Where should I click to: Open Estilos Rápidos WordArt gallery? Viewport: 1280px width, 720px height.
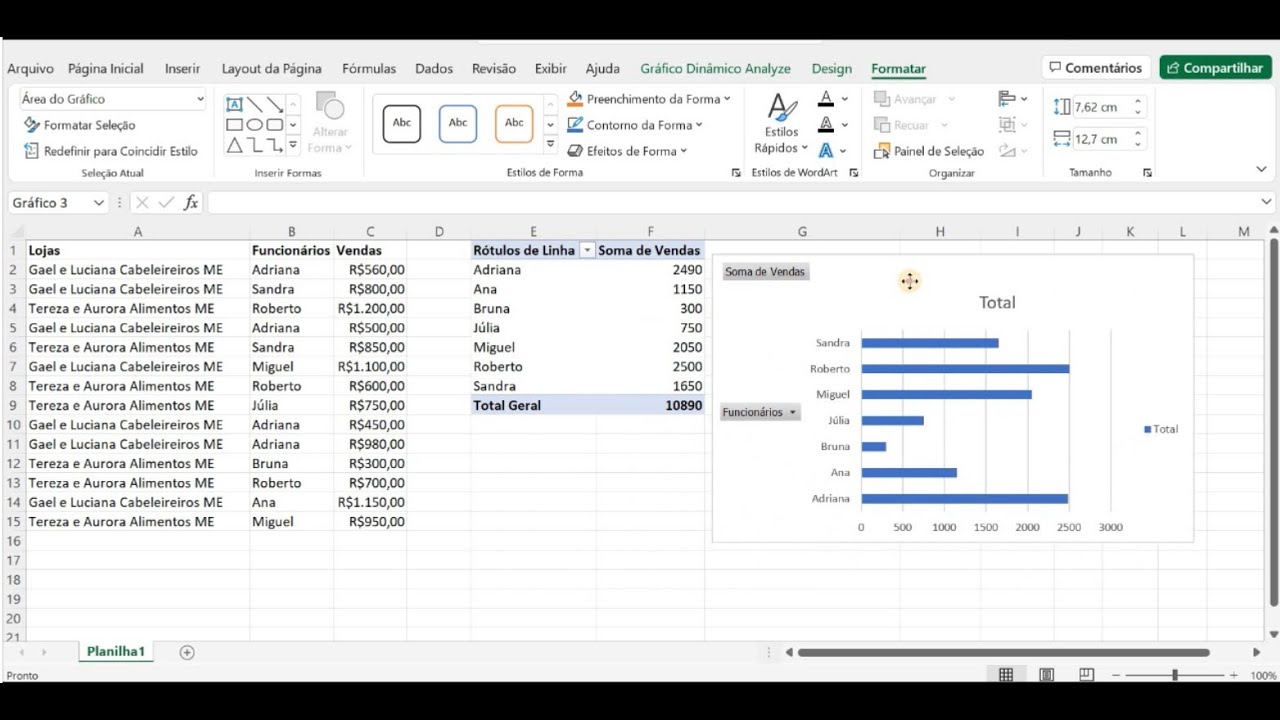tap(781, 125)
